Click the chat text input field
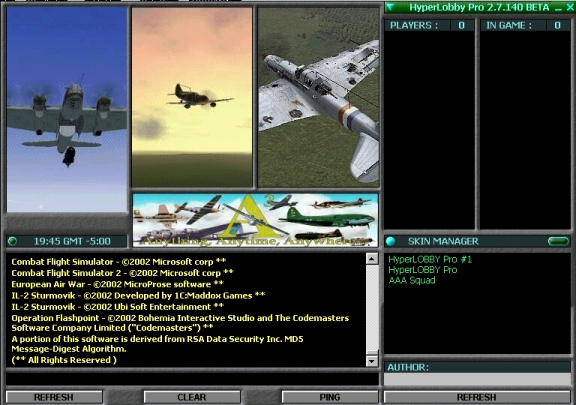The height and width of the screenshot is (405, 576). [192, 379]
